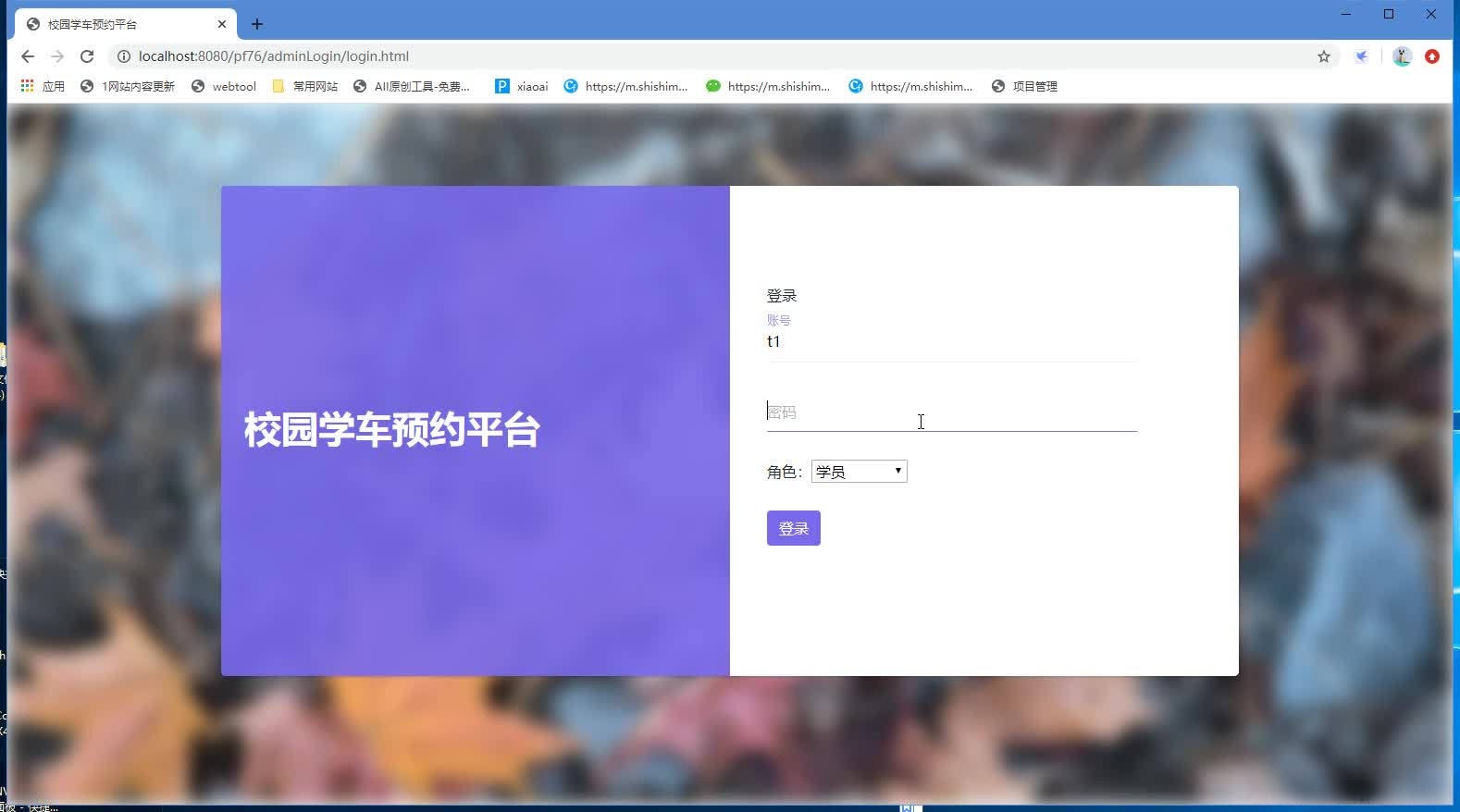Click the browser back arrow

coord(28,56)
